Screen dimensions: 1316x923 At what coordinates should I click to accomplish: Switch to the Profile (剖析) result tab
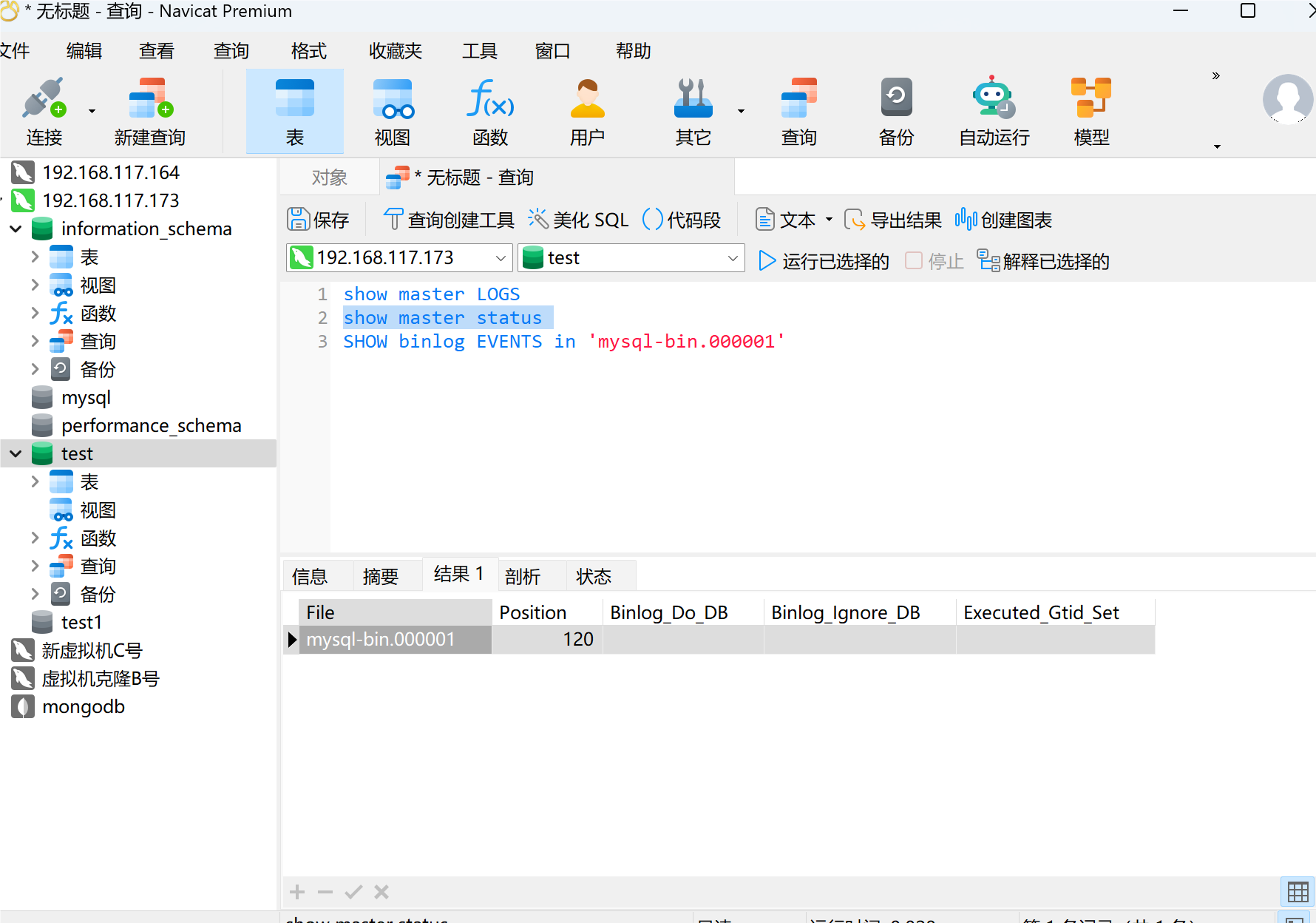click(523, 576)
